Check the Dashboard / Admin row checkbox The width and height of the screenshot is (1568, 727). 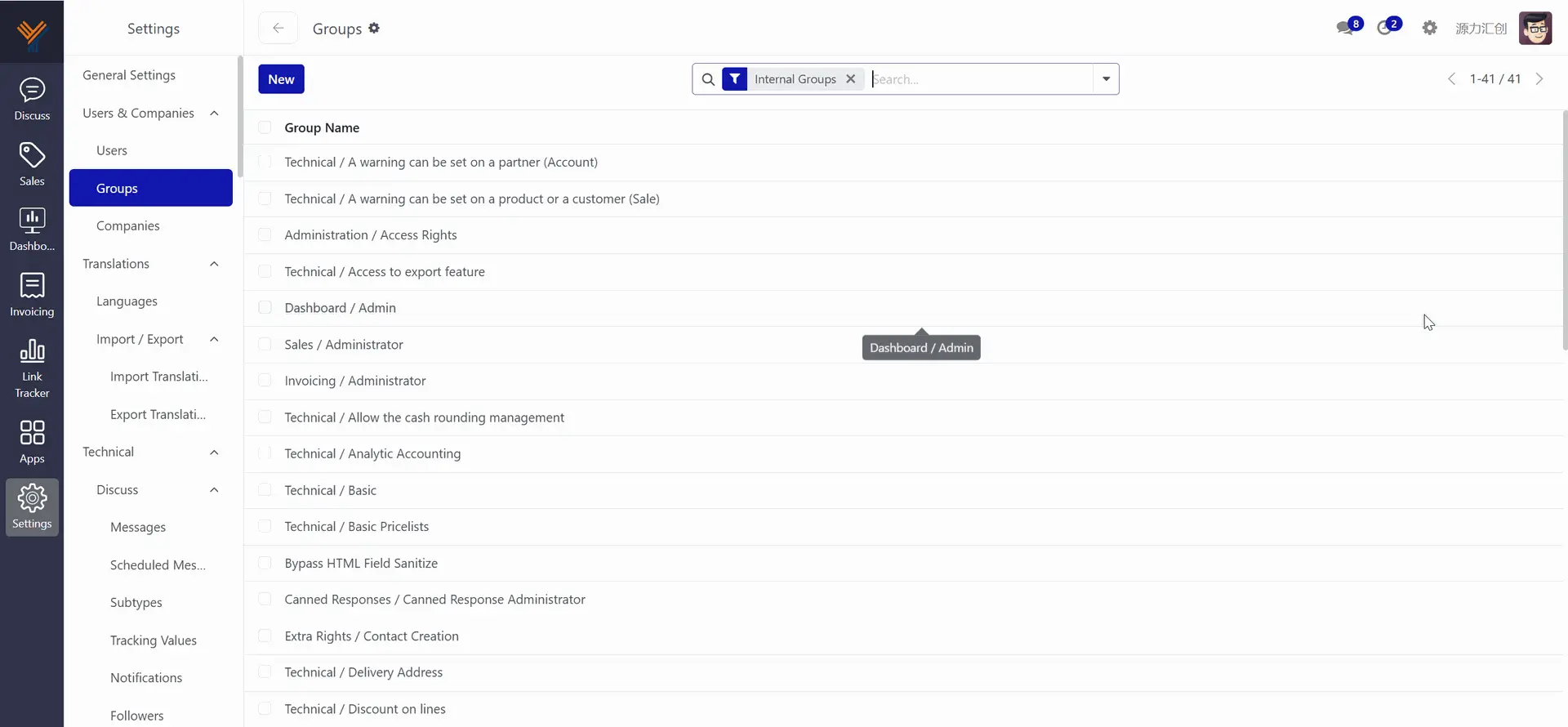coord(265,308)
